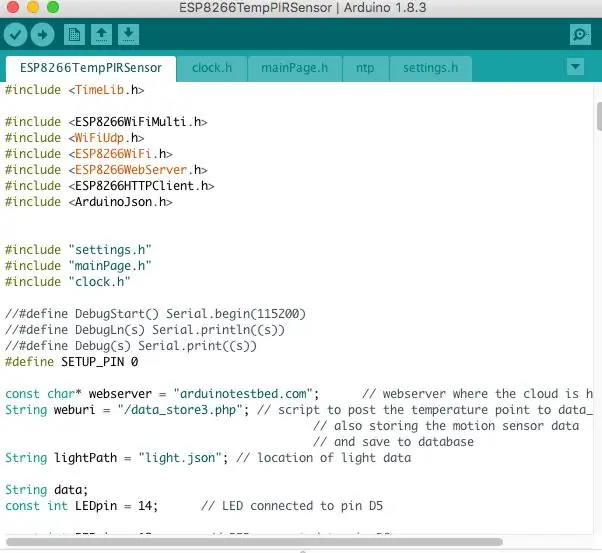Click the window title ESP8266TempPIRSensor | Arduino 1.8.3
The image size is (602, 553).
(x=303, y=8)
